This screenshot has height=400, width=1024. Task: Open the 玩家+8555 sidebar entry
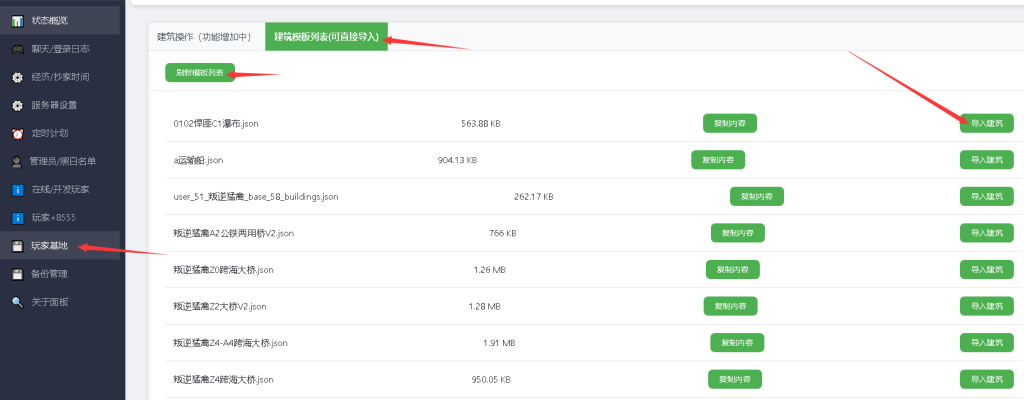(53, 217)
